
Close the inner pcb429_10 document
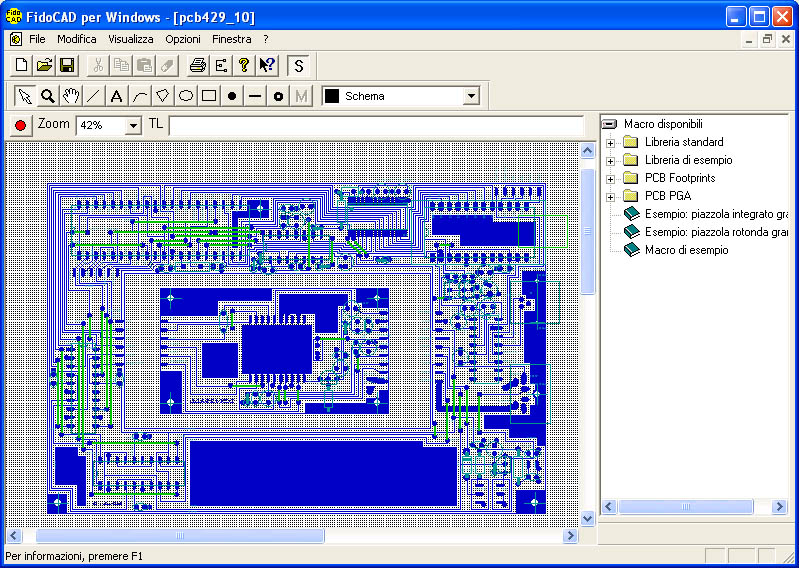(x=785, y=39)
